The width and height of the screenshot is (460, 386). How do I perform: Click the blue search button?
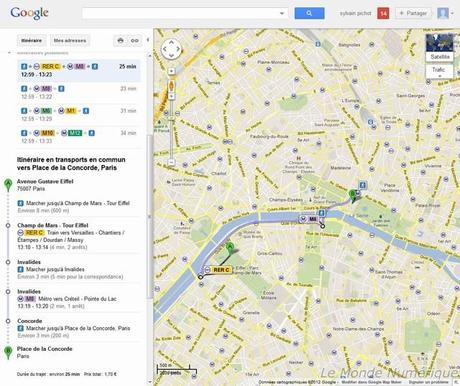[309, 13]
